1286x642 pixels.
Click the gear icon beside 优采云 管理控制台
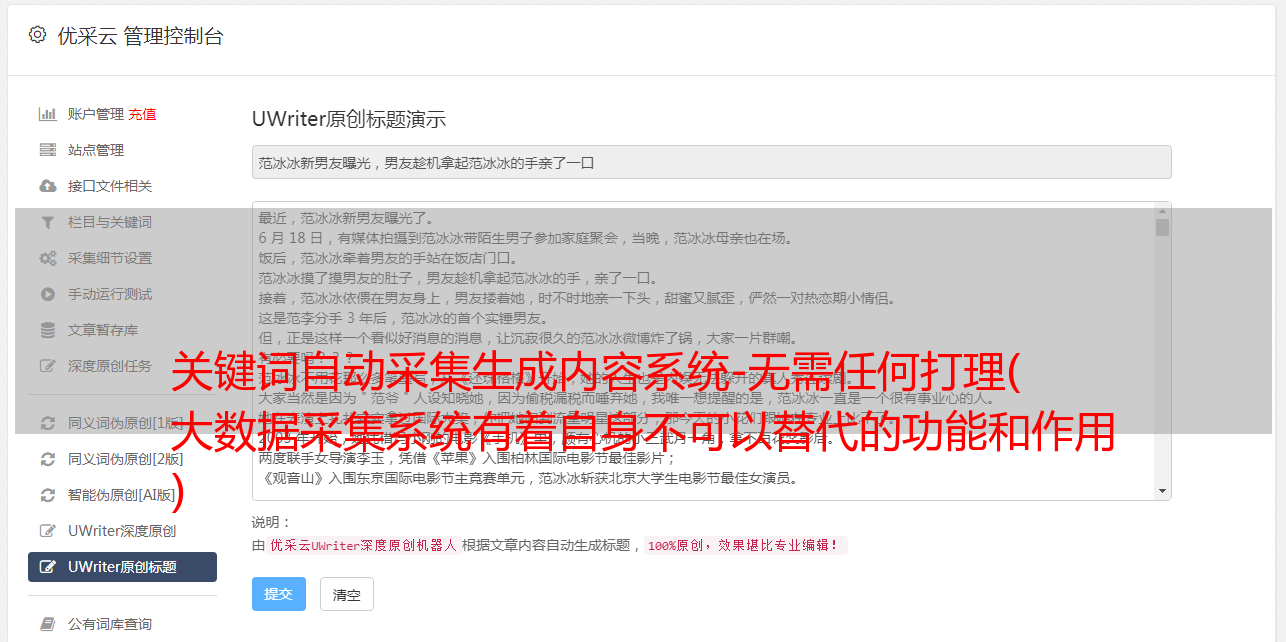[x=37, y=35]
